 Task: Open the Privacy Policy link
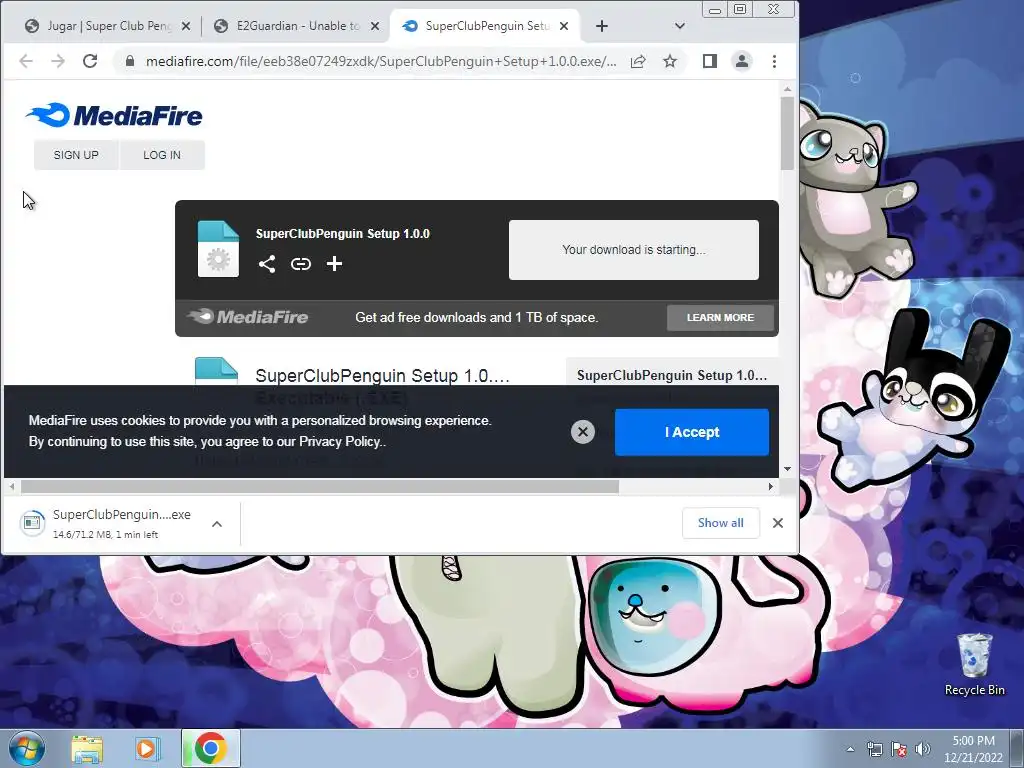click(x=340, y=441)
